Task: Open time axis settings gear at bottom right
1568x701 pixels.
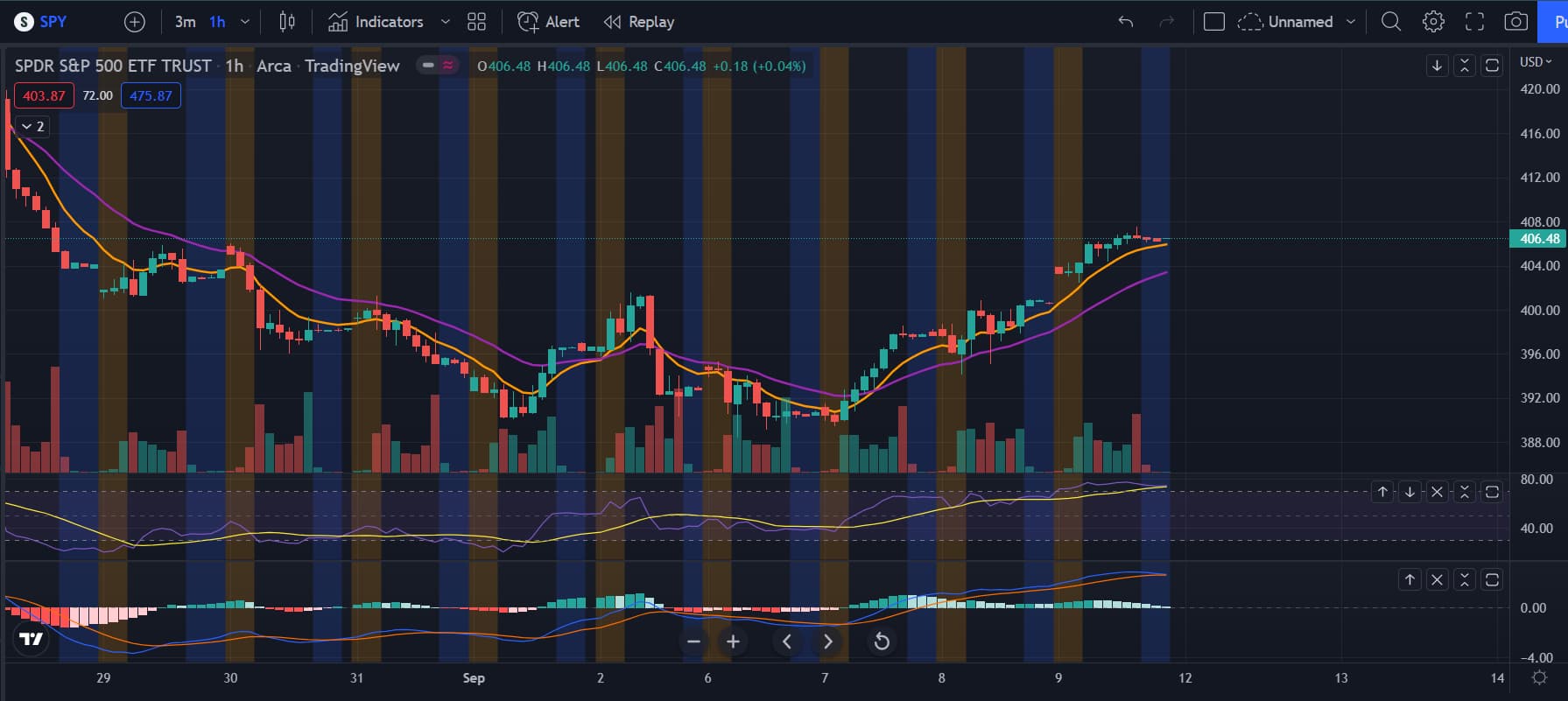Action: (x=1539, y=677)
